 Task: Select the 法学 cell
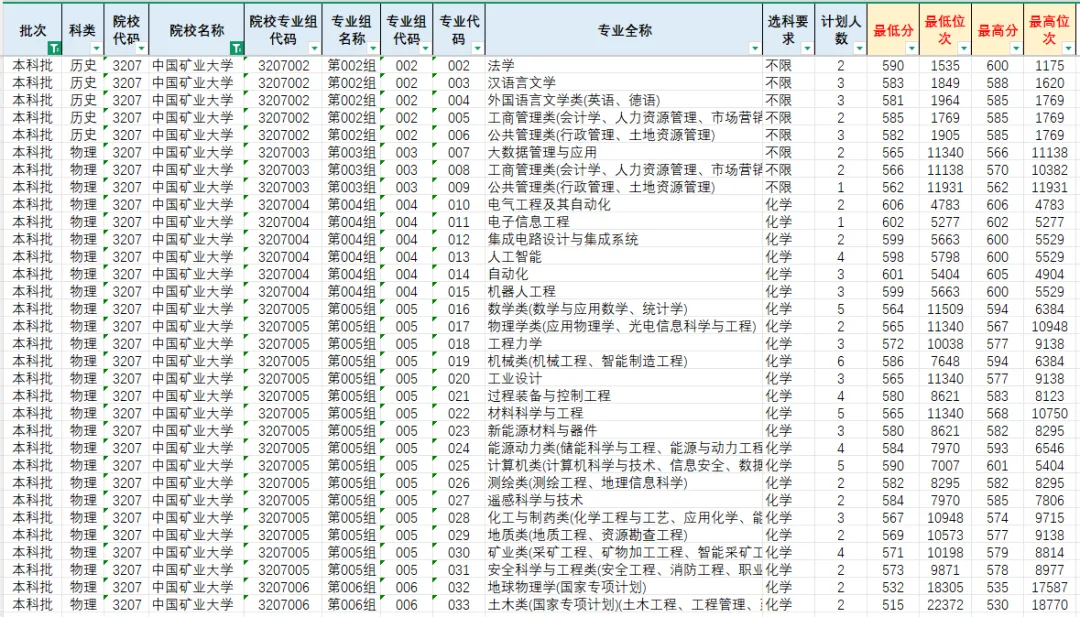[624, 65]
